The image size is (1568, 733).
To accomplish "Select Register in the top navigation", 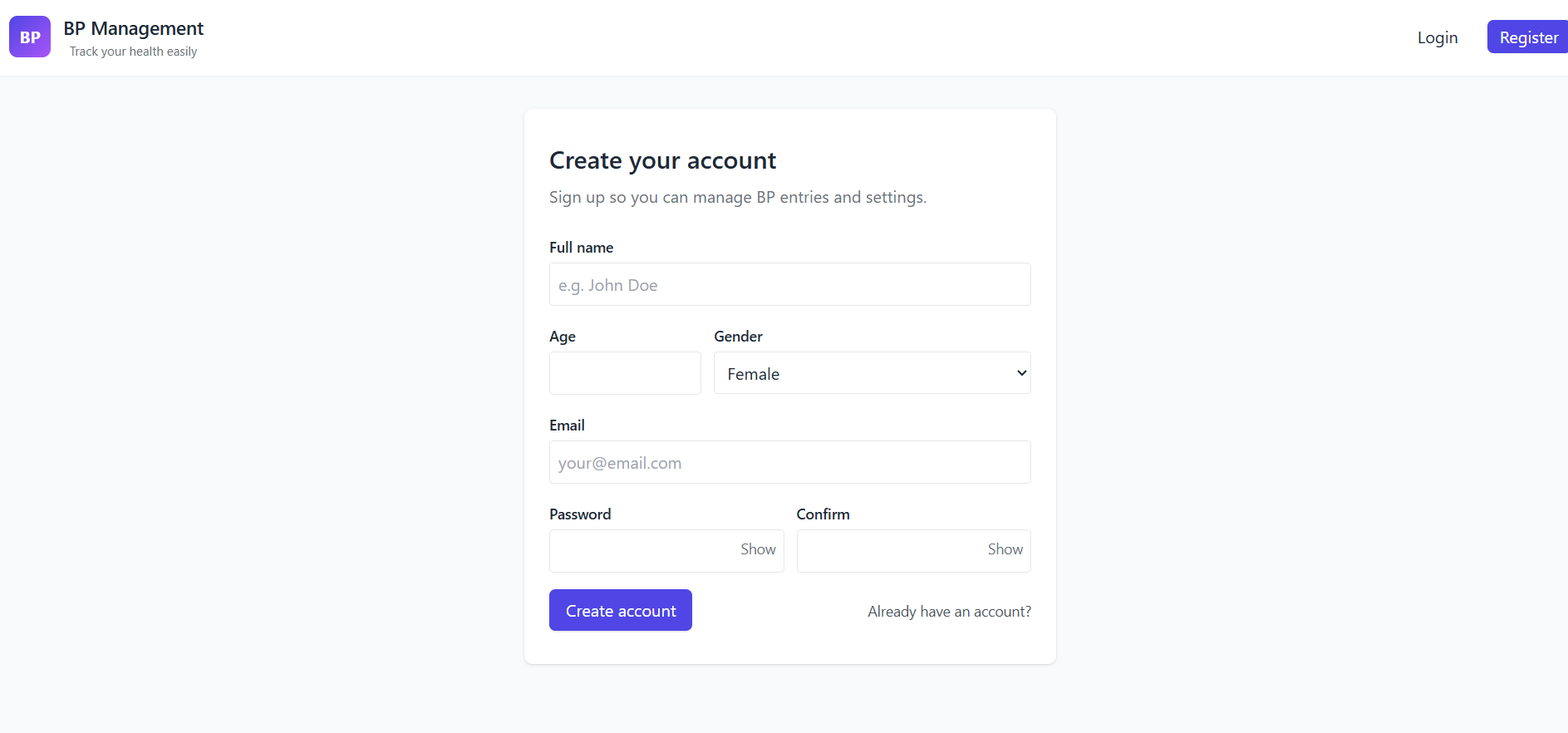I will pyautogui.click(x=1527, y=37).
